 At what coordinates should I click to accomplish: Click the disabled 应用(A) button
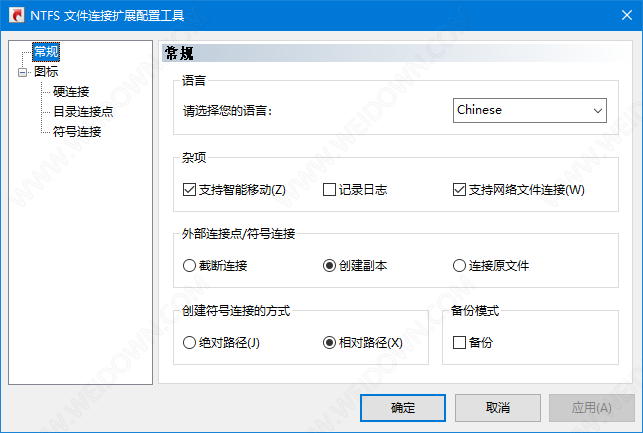pyautogui.click(x=592, y=408)
